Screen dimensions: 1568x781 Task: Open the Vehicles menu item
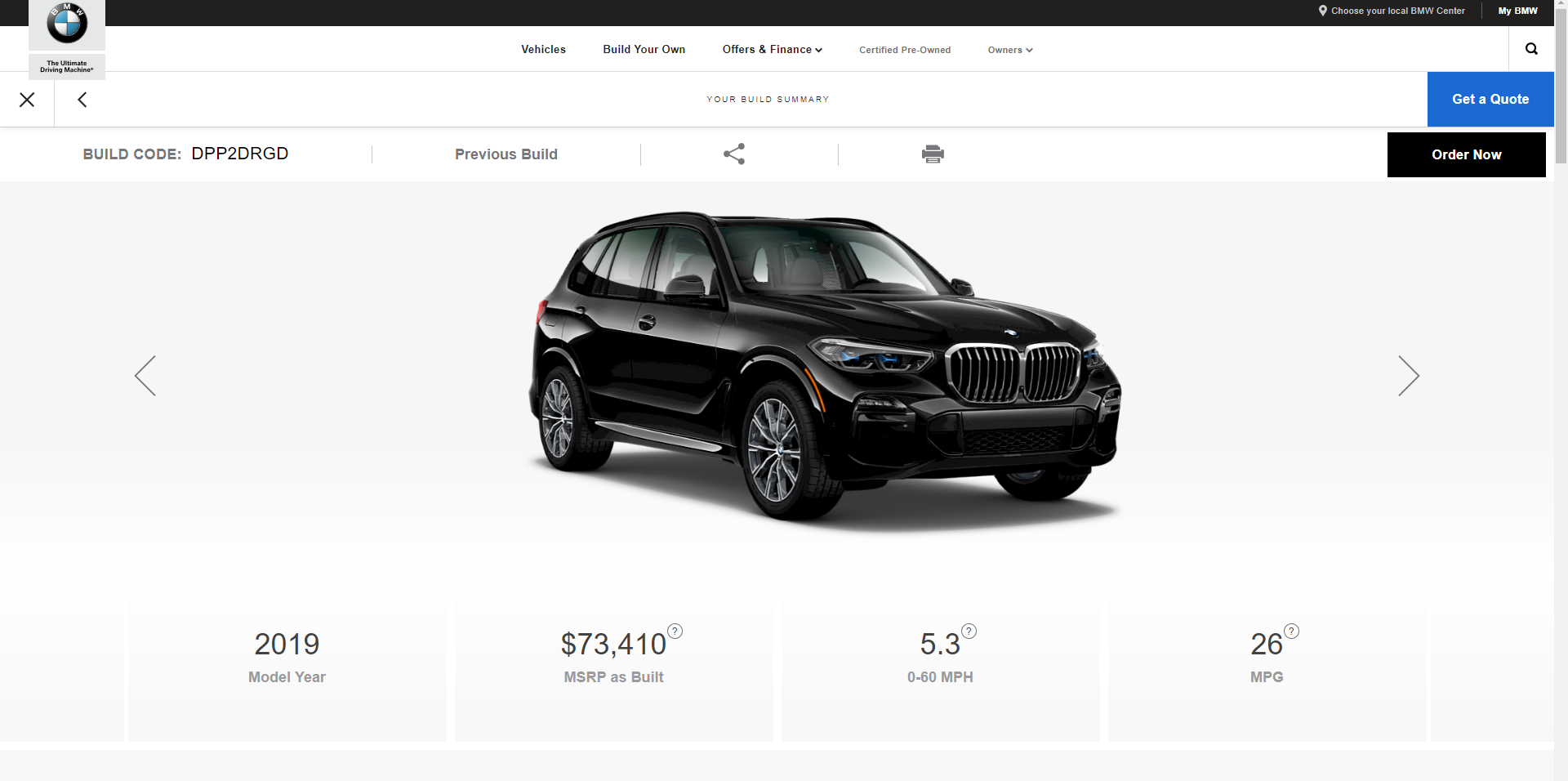click(x=544, y=50)
